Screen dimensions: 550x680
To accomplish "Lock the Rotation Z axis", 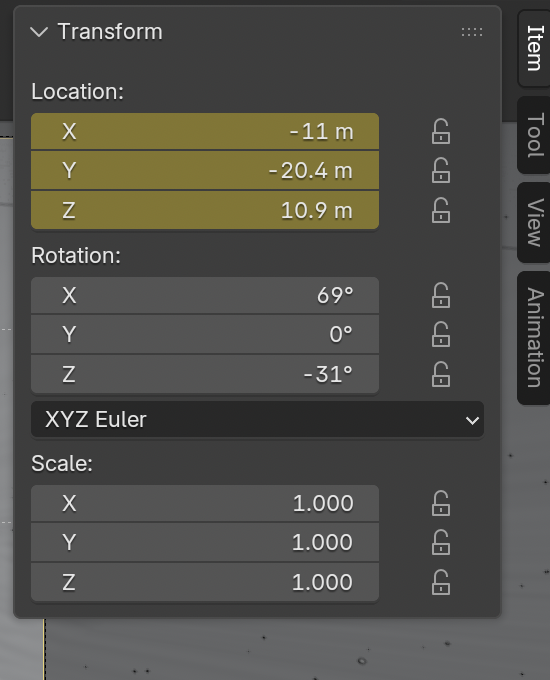I will (441, 374).
